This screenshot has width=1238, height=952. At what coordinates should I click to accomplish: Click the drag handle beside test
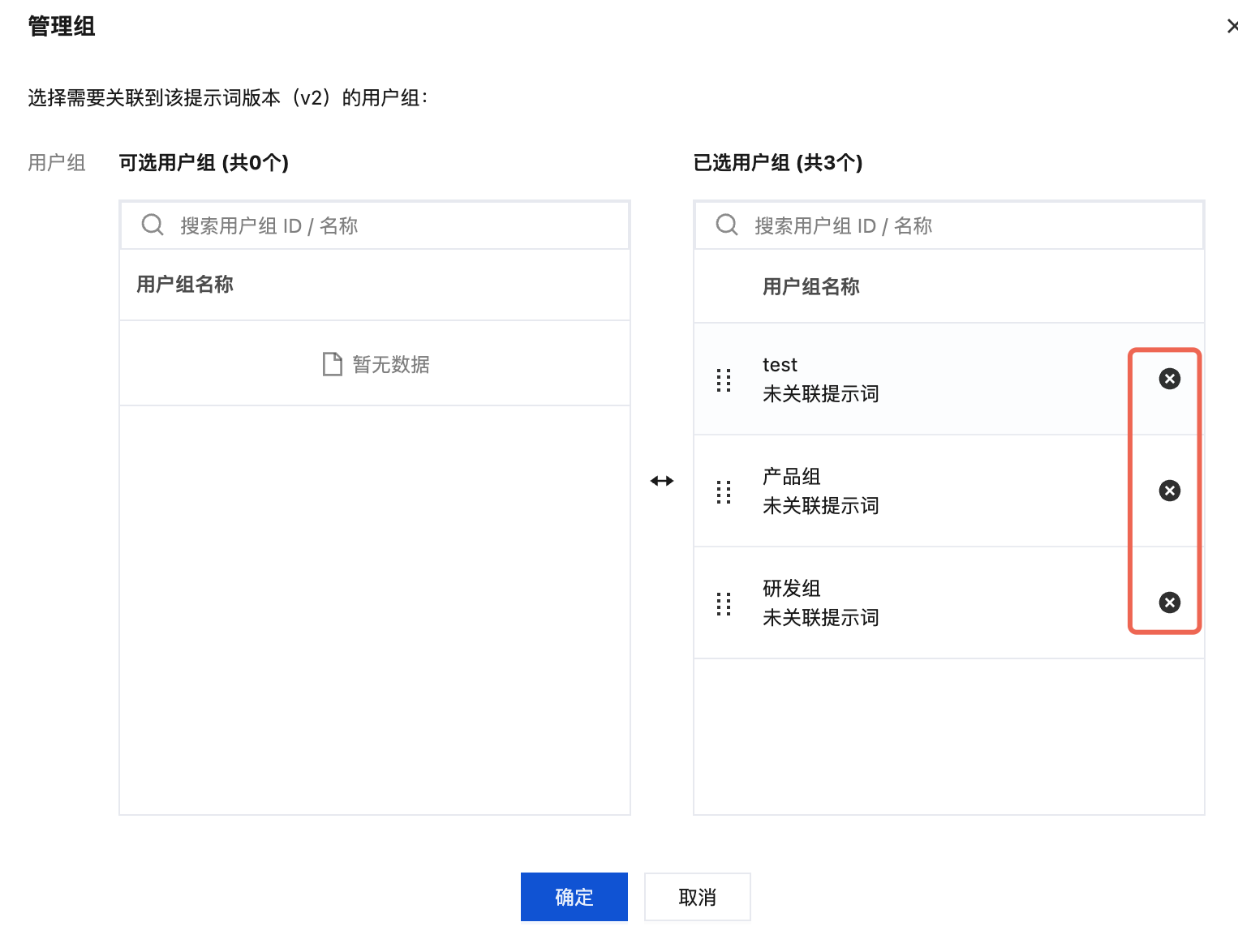(x=724, y=380)
